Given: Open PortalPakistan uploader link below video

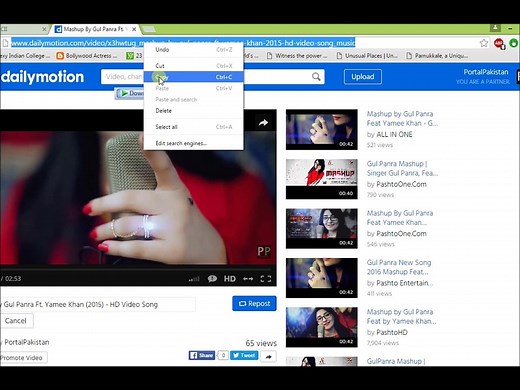Looking at the screenshot, I should [x=27, y=342].
